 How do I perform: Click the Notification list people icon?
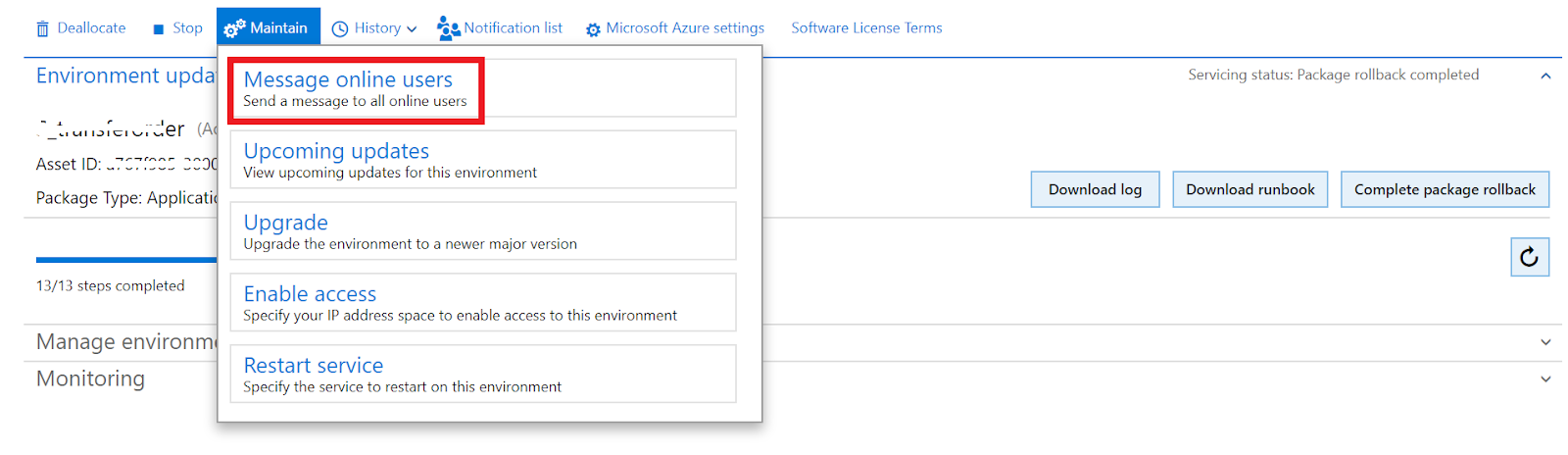[x=448, y=27]
